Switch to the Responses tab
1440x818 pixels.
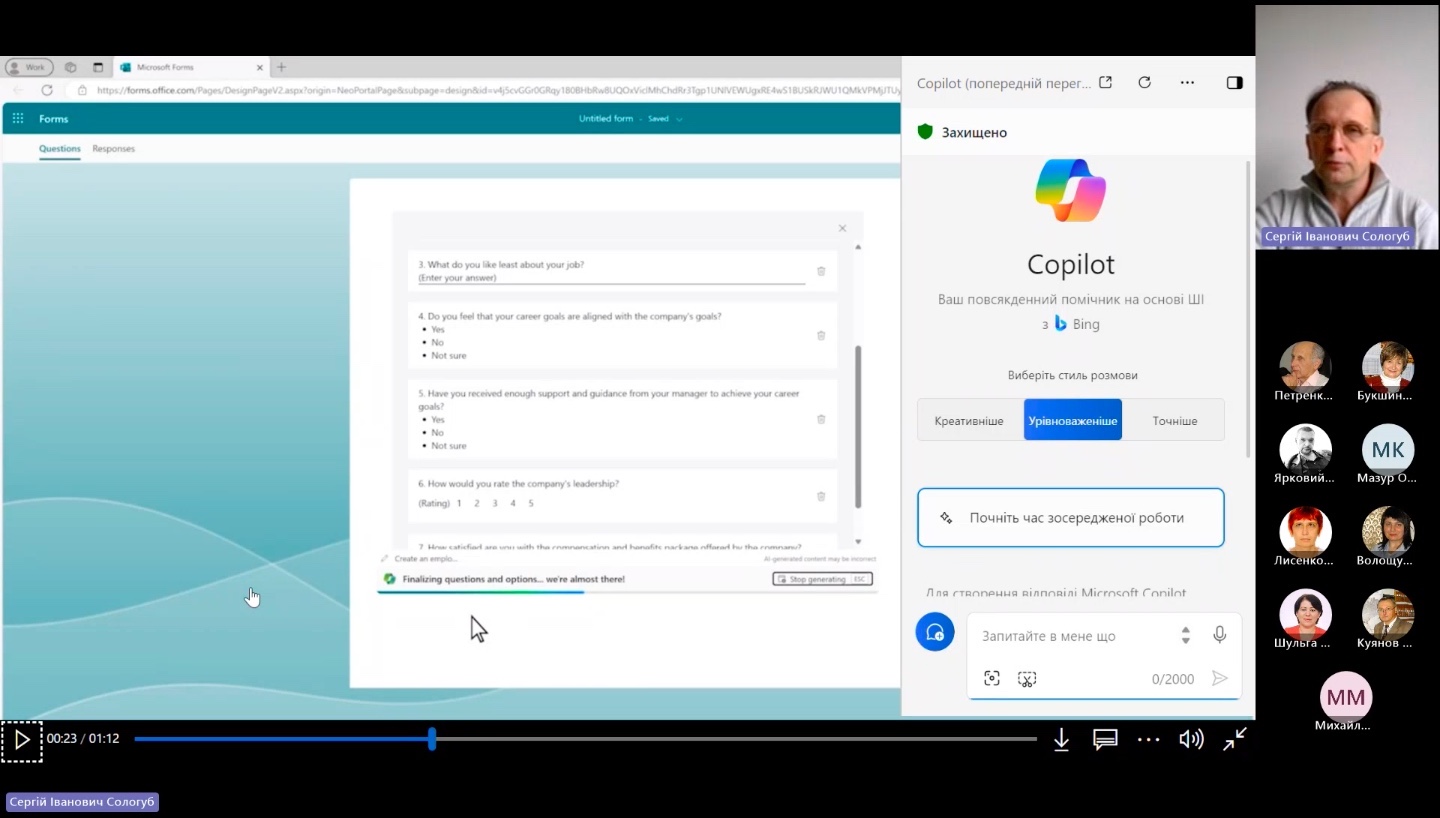113,149
